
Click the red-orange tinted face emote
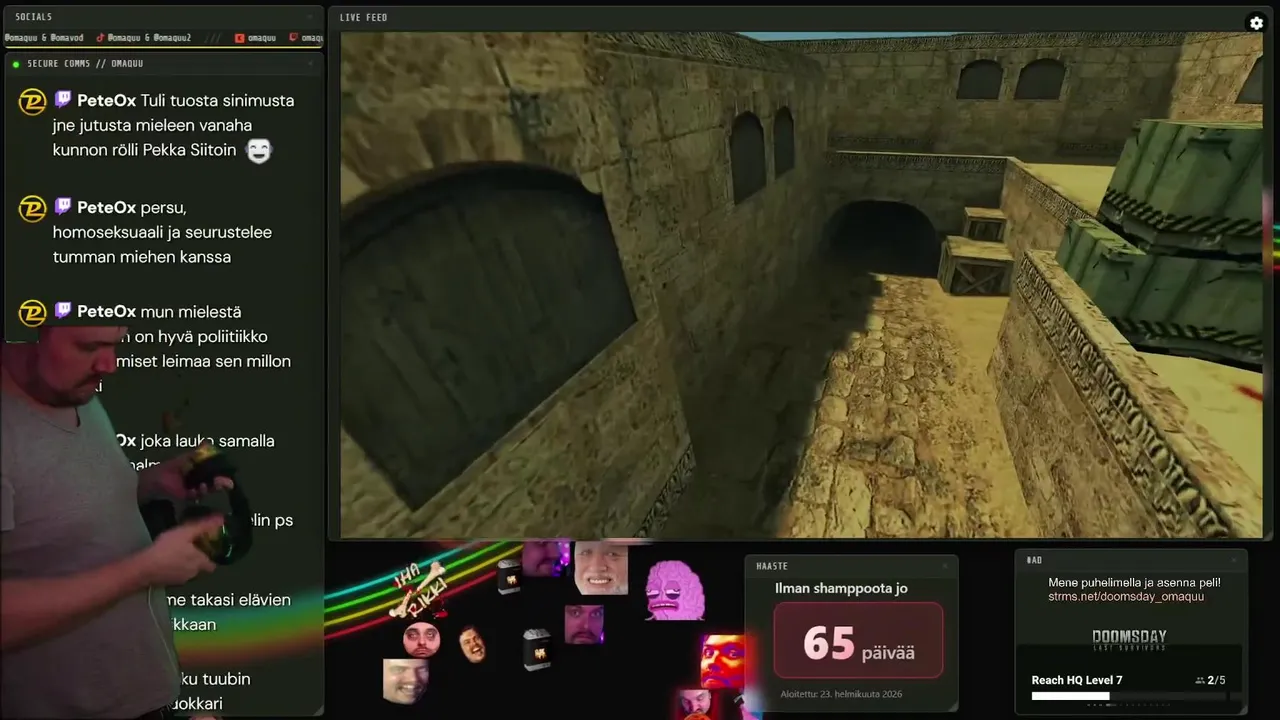[722, 660]
